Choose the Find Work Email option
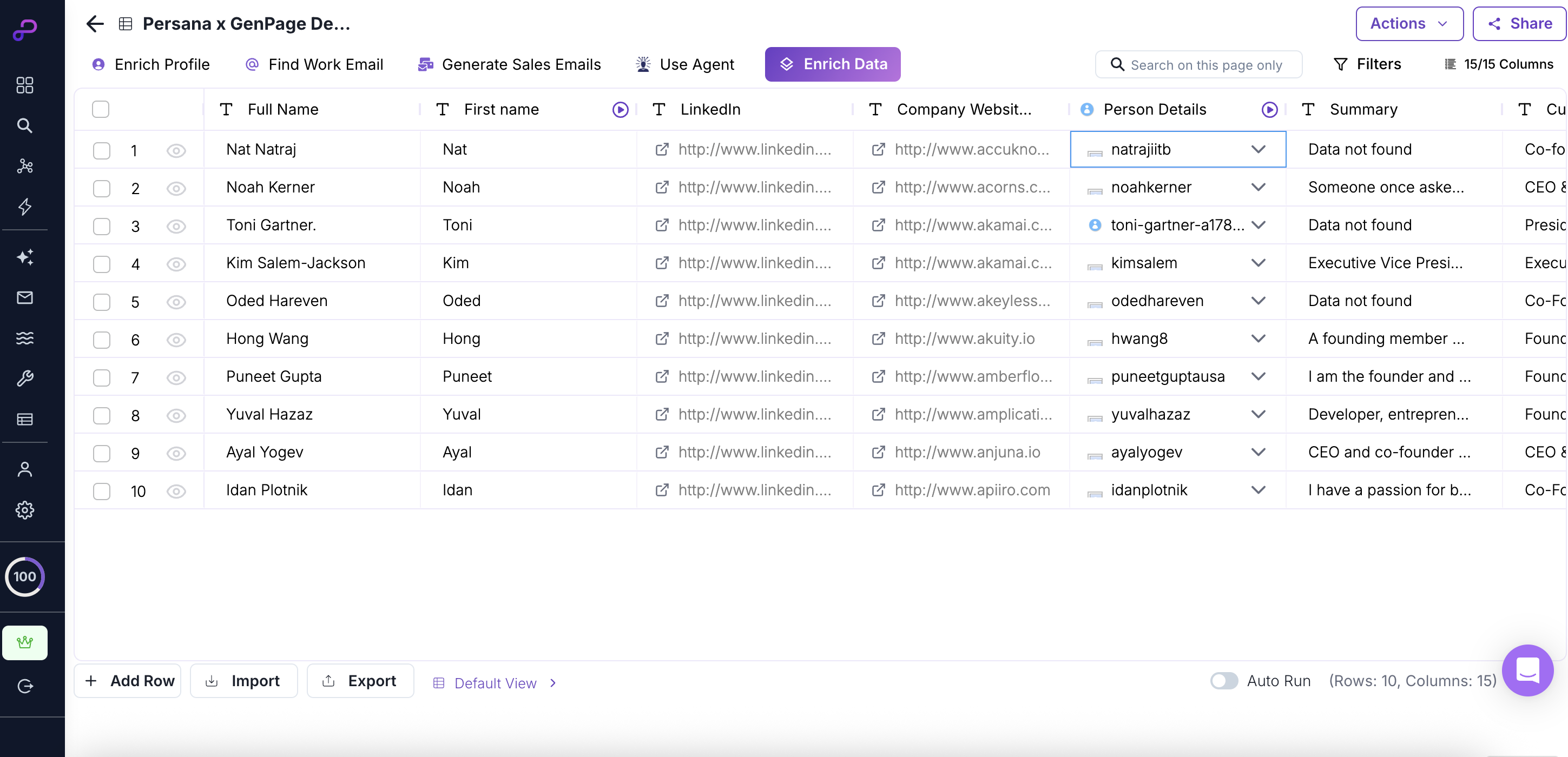 [314, 64]
